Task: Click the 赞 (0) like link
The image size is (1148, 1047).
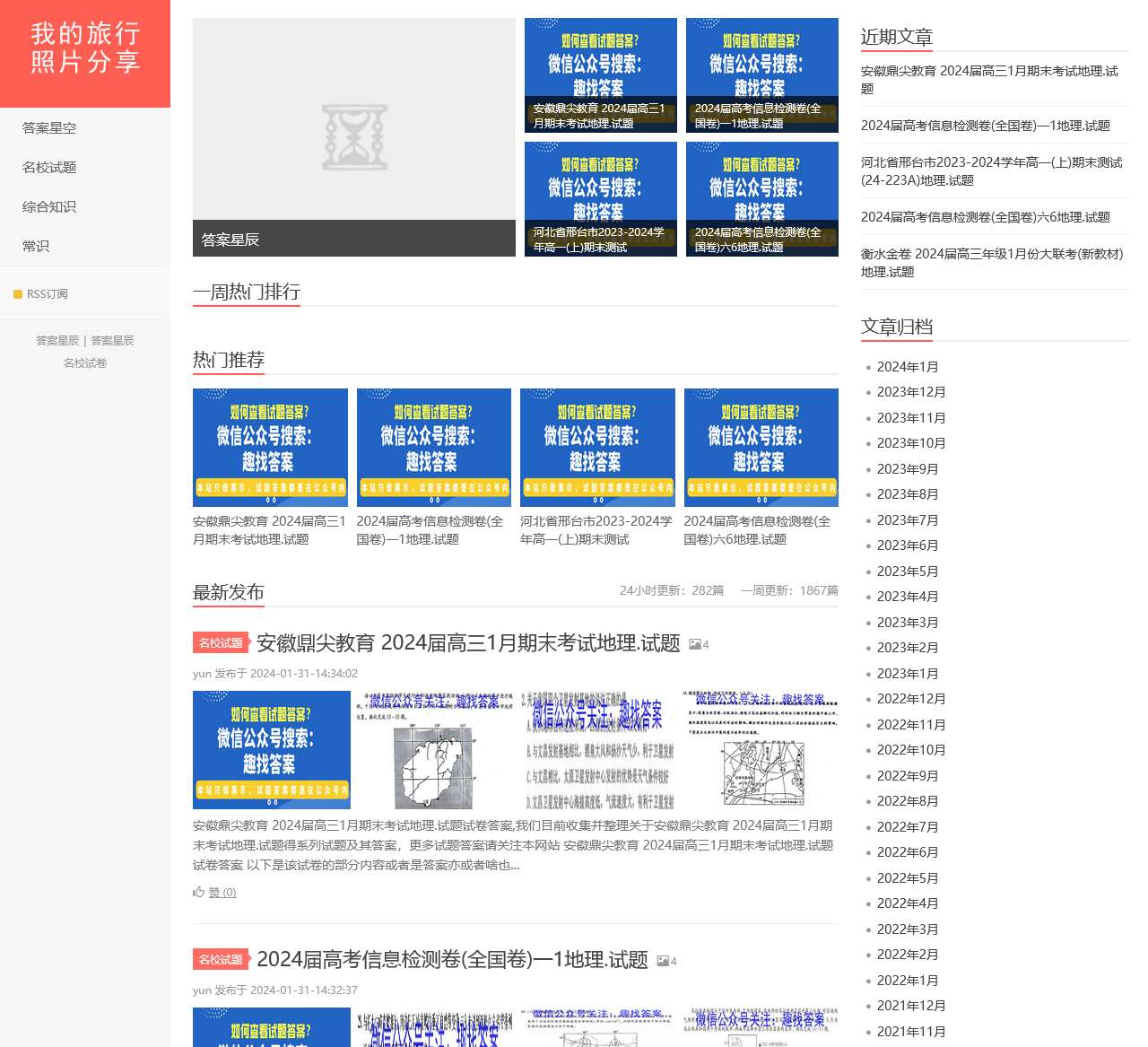Action: [222, 893]
